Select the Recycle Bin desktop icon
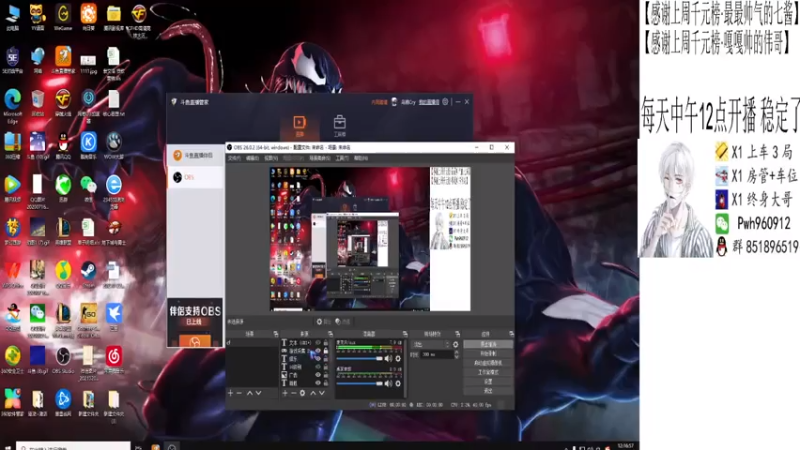 (37, 102)
